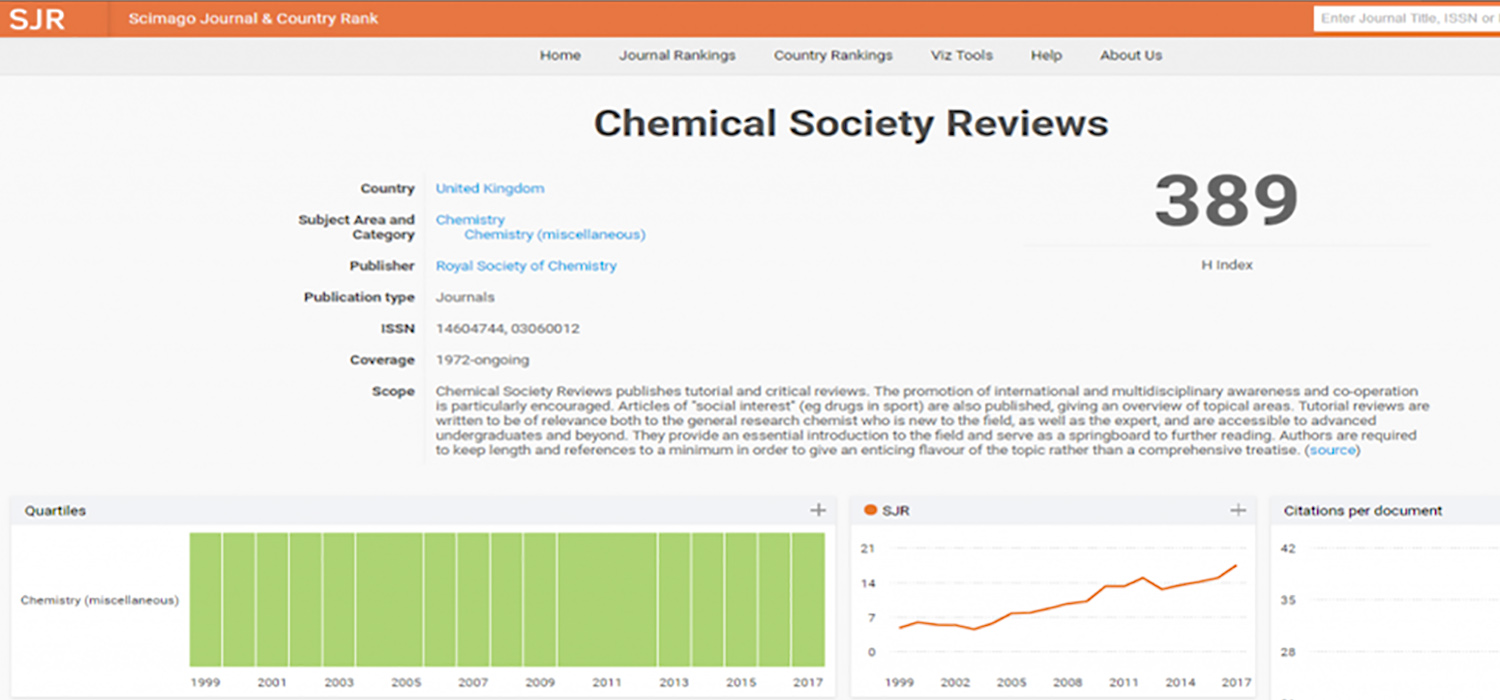The height and width of the screenshot is (700, 1500).
Task: Open the Chemistry (miscellaneous) category link
Action: pos(555,235)
